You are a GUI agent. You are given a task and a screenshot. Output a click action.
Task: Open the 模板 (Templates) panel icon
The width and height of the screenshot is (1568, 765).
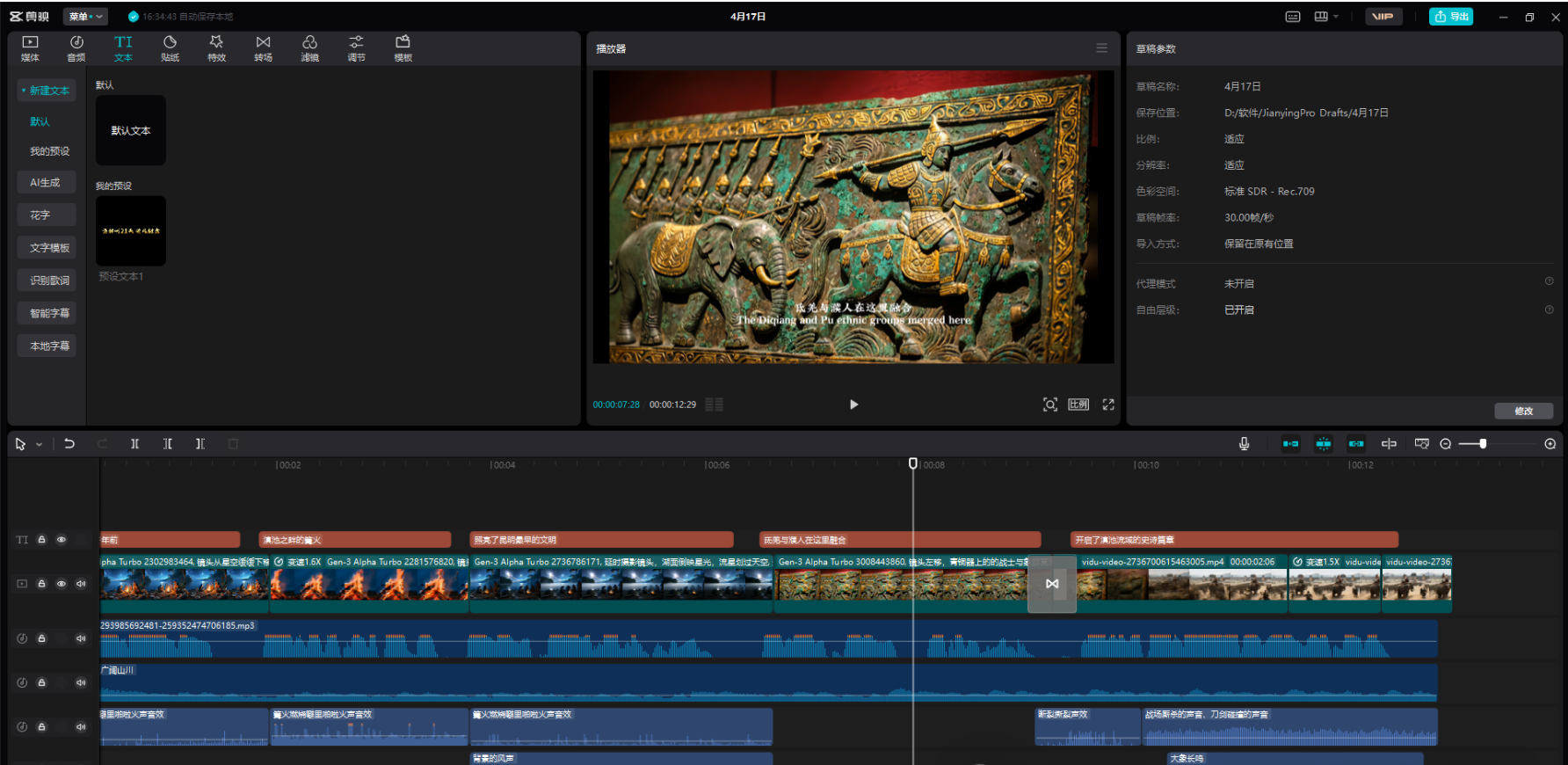pos(403,48)
